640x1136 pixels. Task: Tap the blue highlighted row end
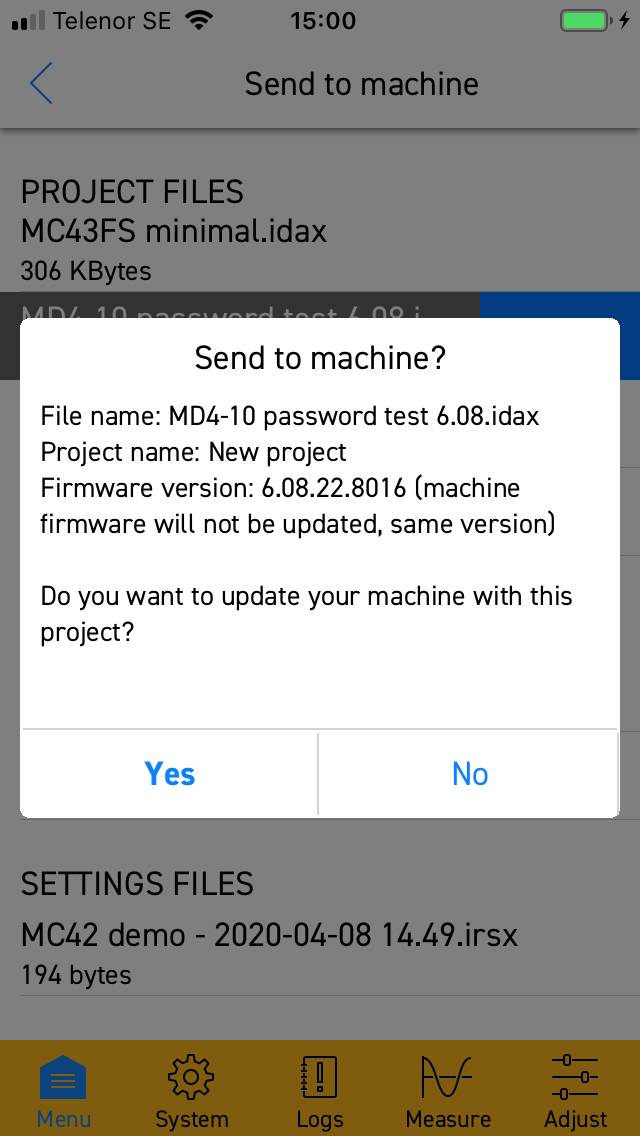pos(560,306)
